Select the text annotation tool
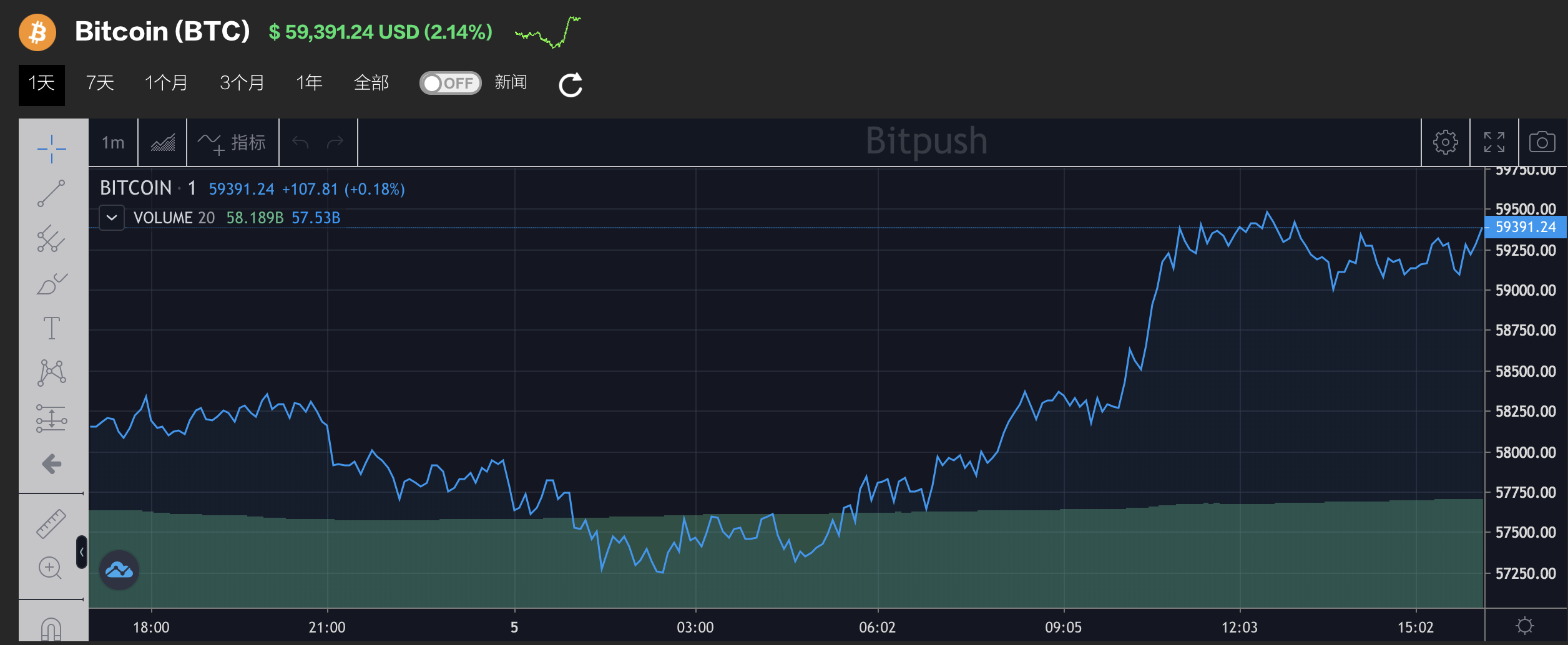The width and height of the screenshot is (1568, 645). tap(51, 329)
